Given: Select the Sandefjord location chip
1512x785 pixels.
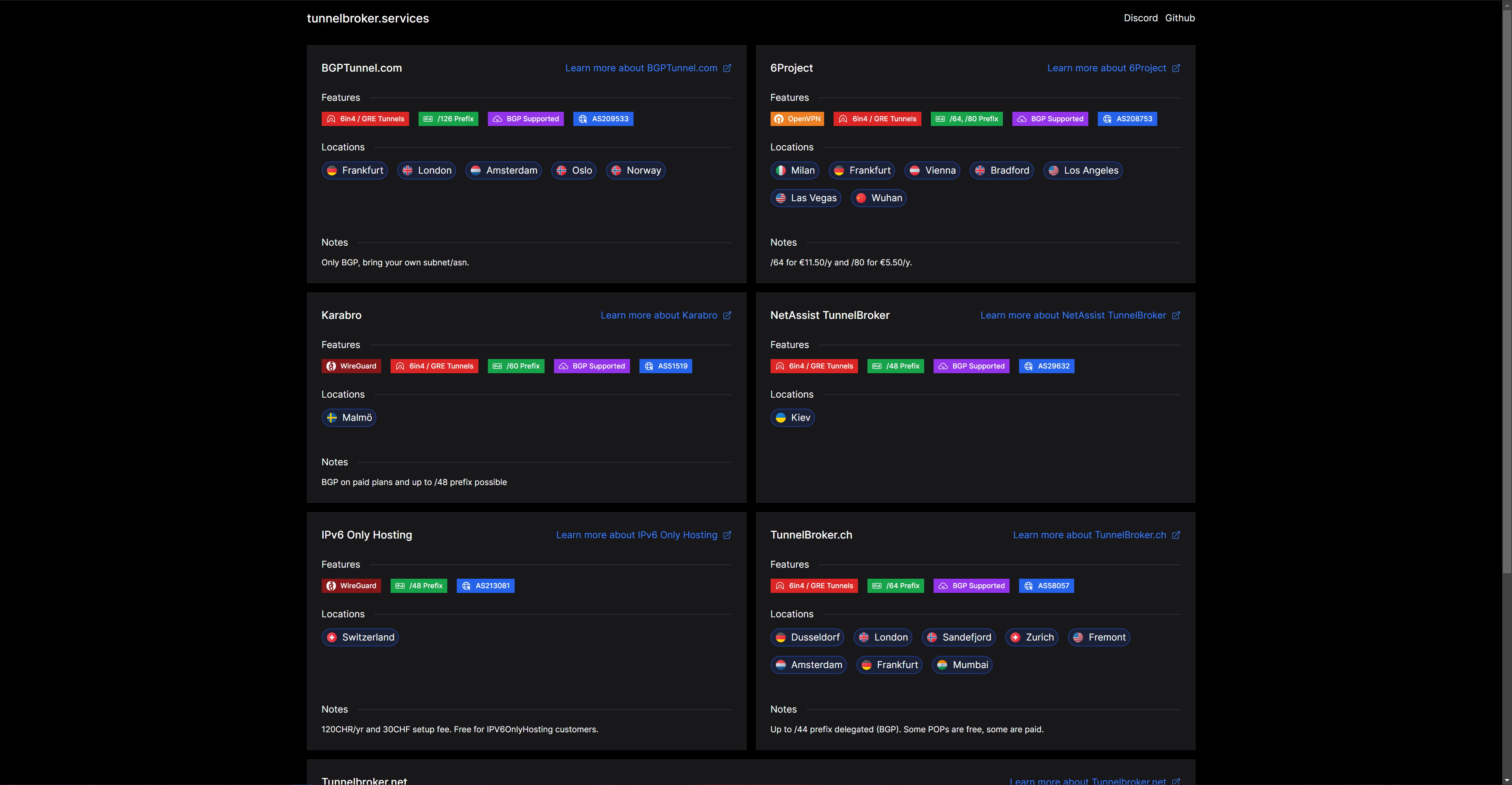Looking at the screenshot, I should tap(958, 638).
